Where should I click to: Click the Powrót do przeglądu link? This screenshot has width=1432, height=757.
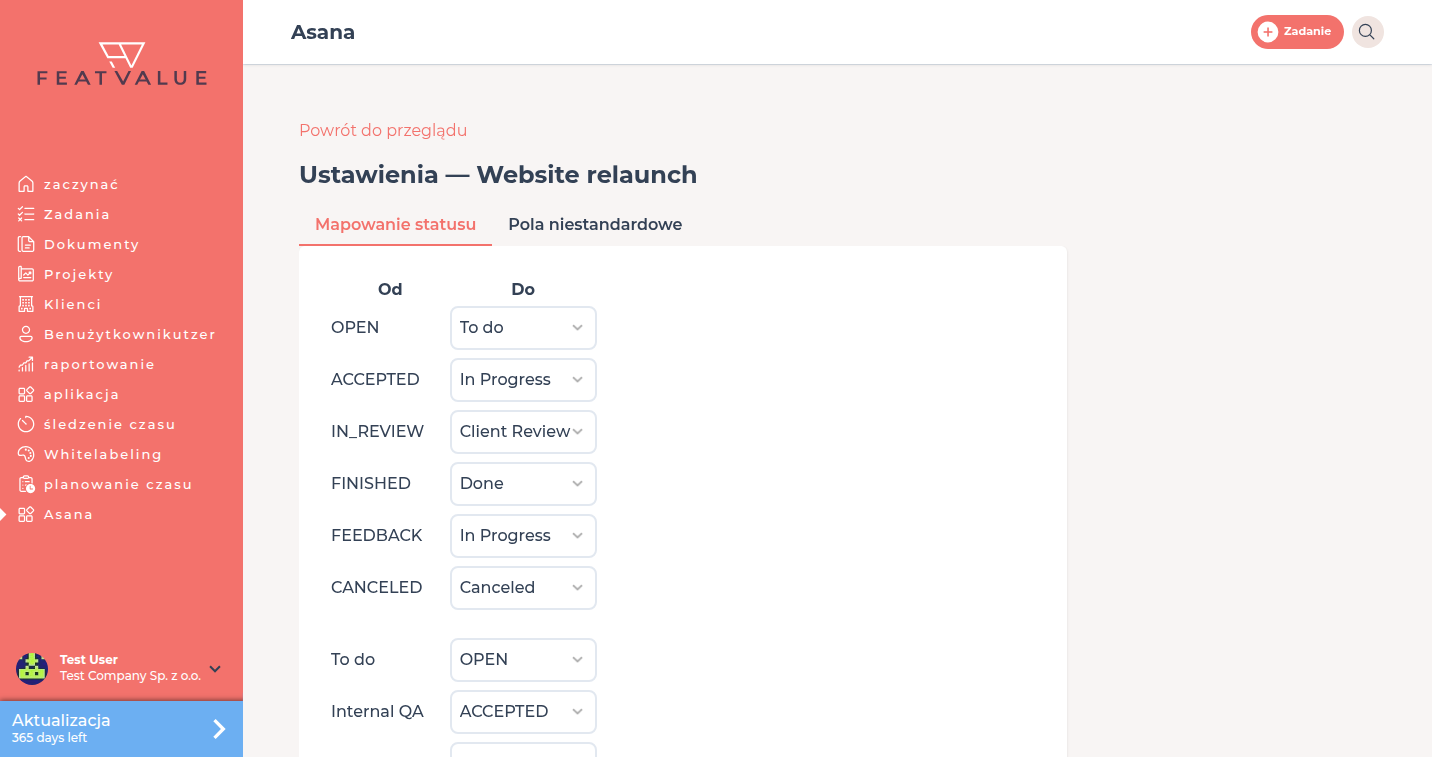[x=383, y=130]
